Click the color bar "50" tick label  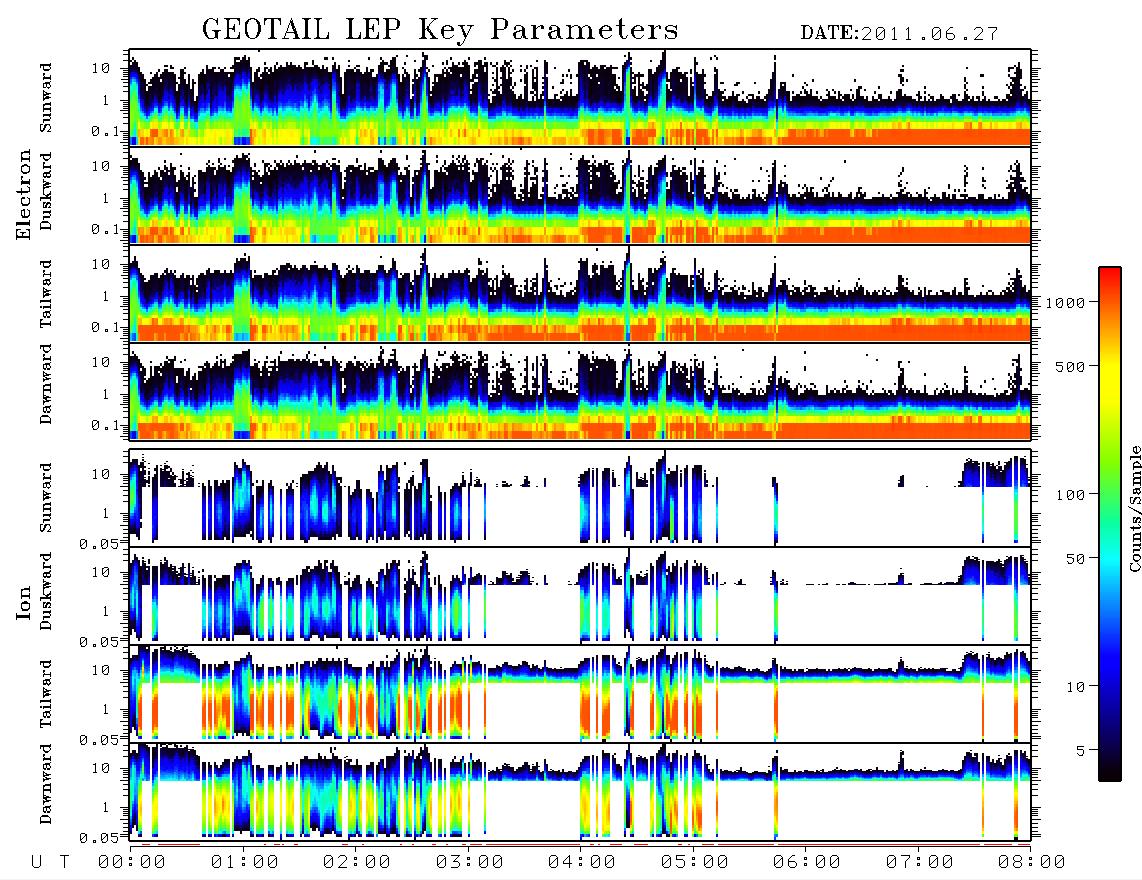[1076, 559]
